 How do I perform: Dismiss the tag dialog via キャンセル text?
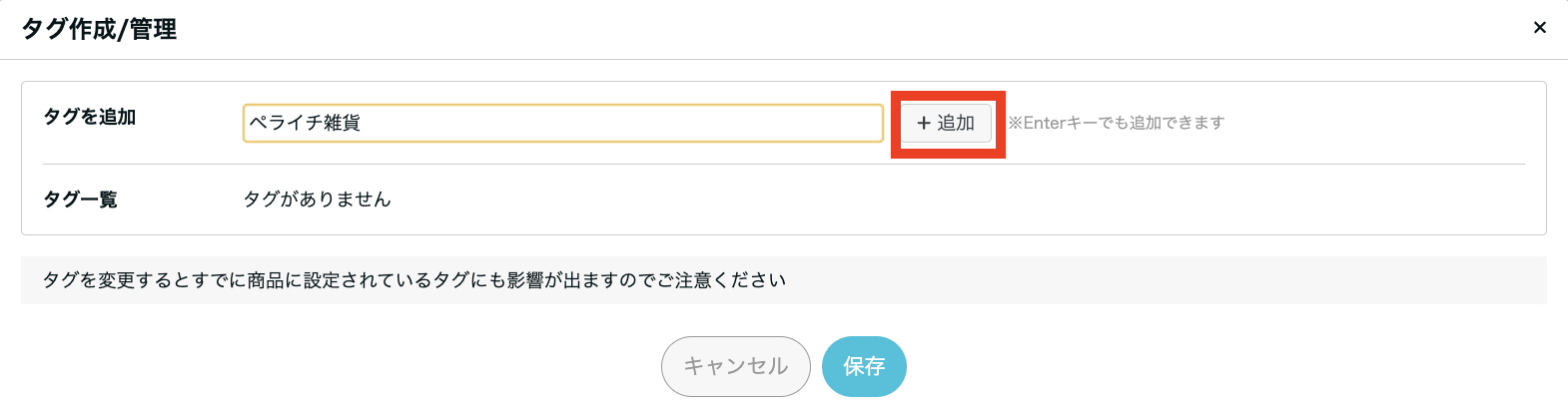pyautogui.click(x=735, y=366)
